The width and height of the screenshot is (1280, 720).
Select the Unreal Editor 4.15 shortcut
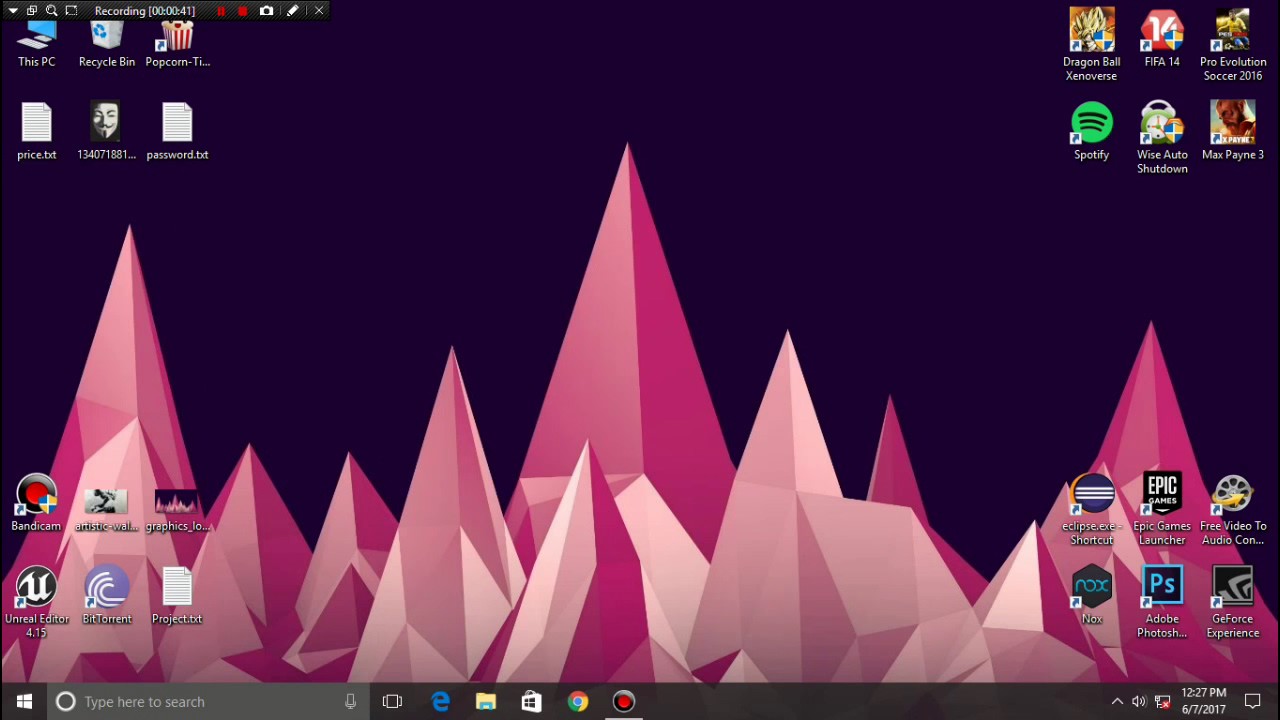tap(36, 602)
